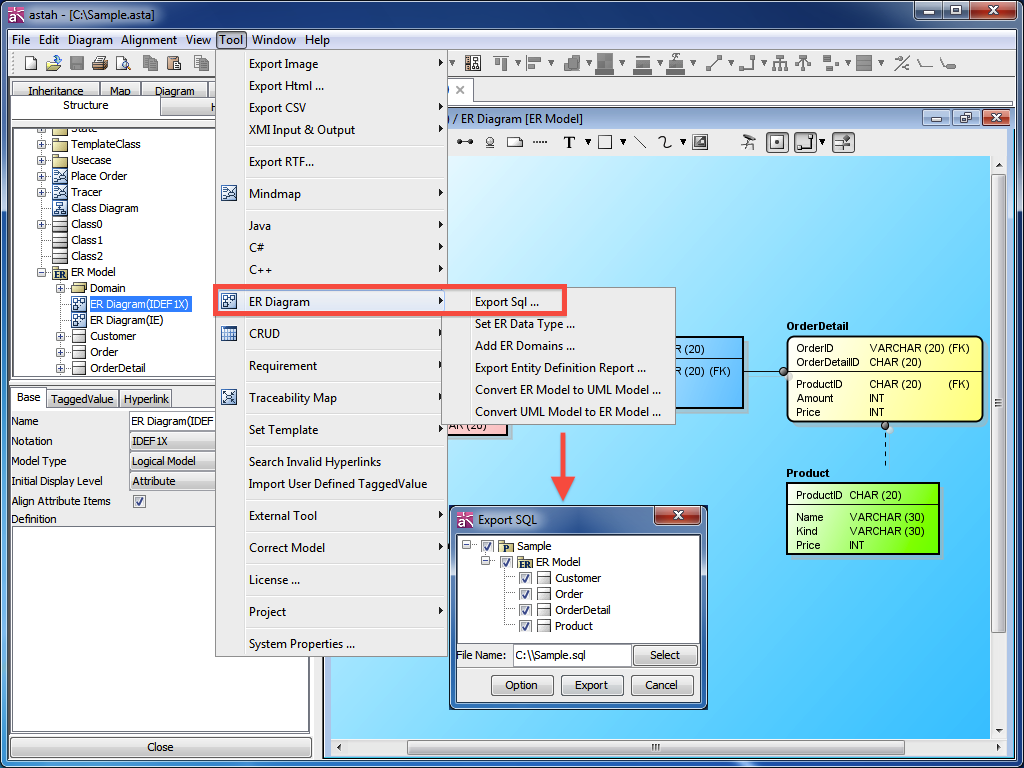Expand the OrderDetail entity in structure tree
Screen dimensions: 1024x768
pos(61,368)
